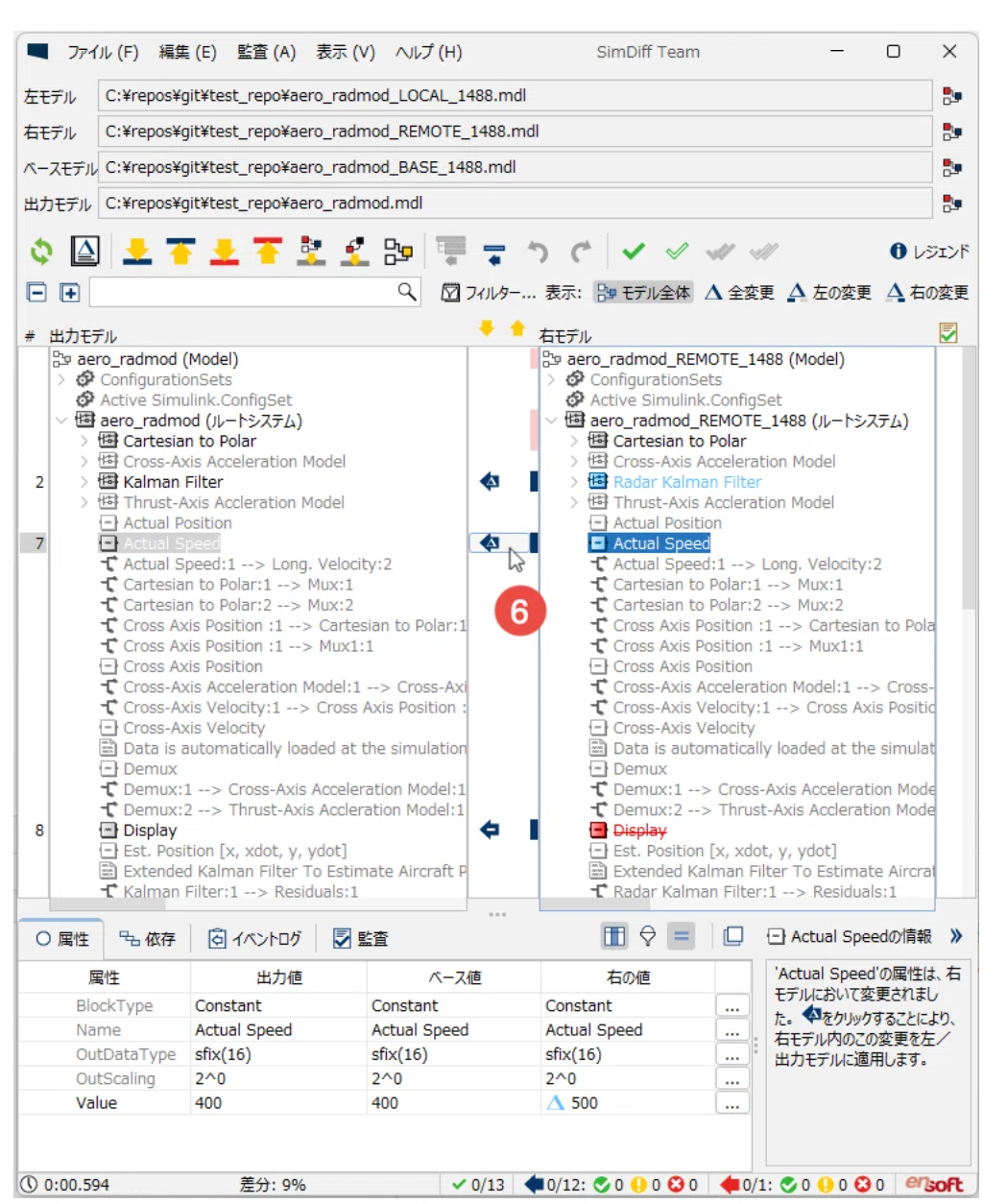Browse for the right model file
This screenshot has width=983, height=1204.
951,132
